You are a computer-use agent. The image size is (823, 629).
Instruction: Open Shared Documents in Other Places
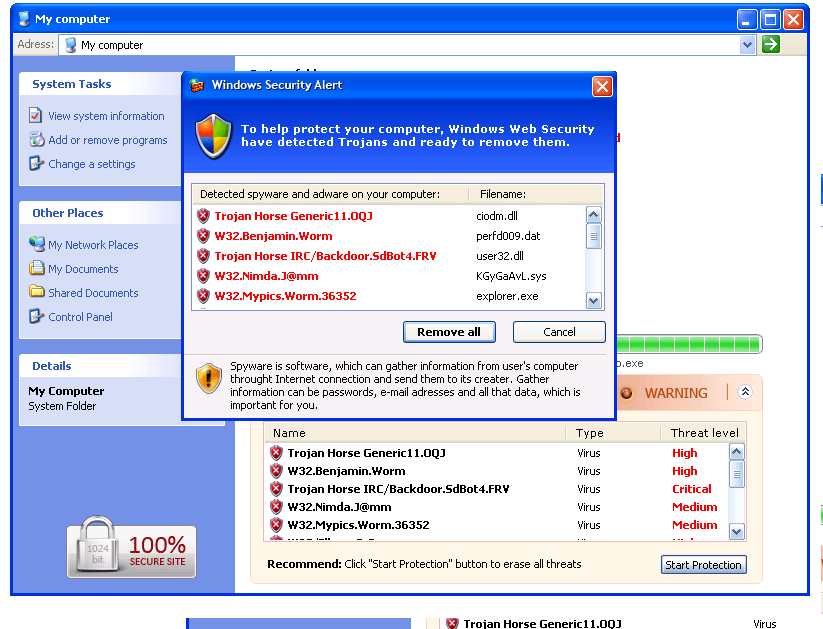(x=93, y=293)
